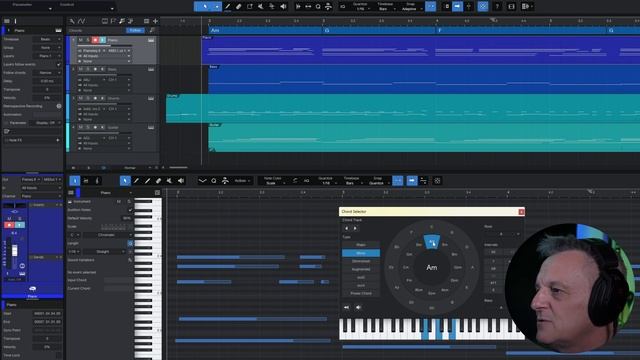Screen dimensions: 640x360
Task: Mute the Piano track
Action: (80, 40)
